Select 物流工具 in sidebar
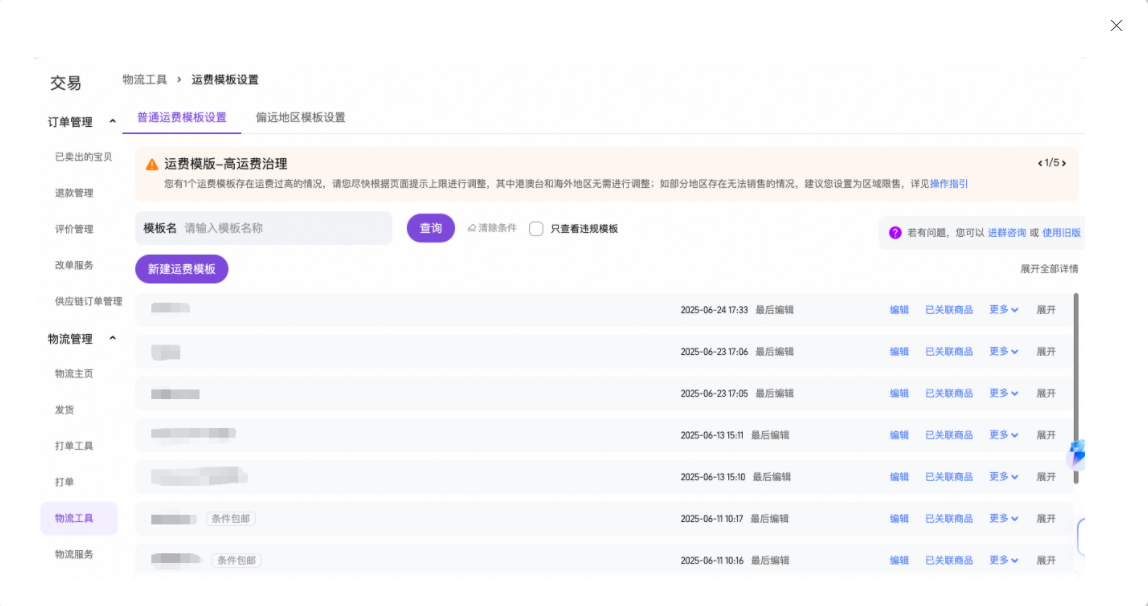 click(79, 518)
